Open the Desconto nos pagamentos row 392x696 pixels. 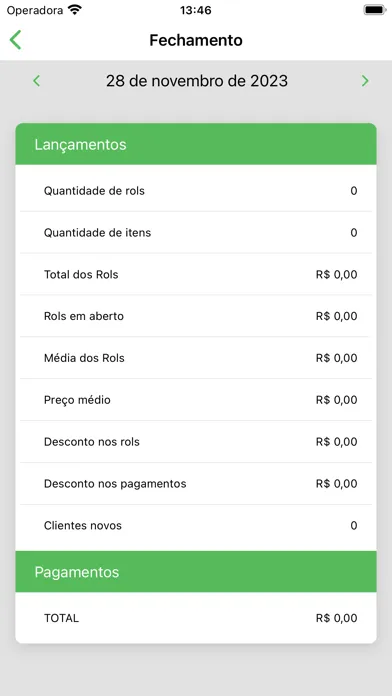pos(196,483)
